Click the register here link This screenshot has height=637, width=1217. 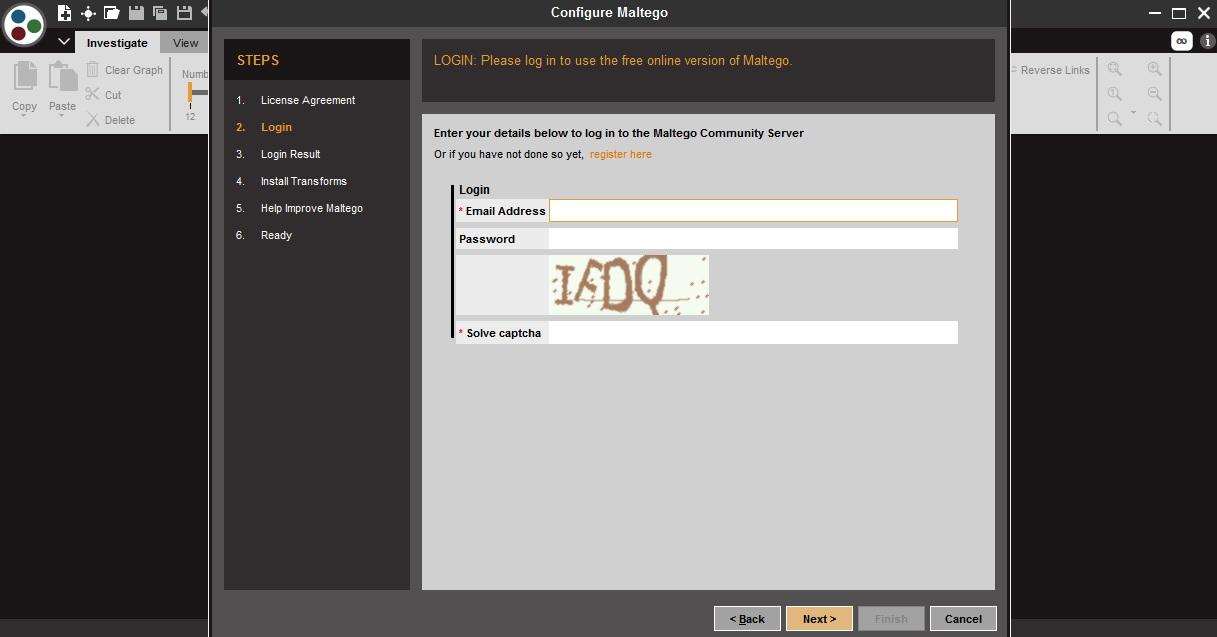tap(621, 154)
